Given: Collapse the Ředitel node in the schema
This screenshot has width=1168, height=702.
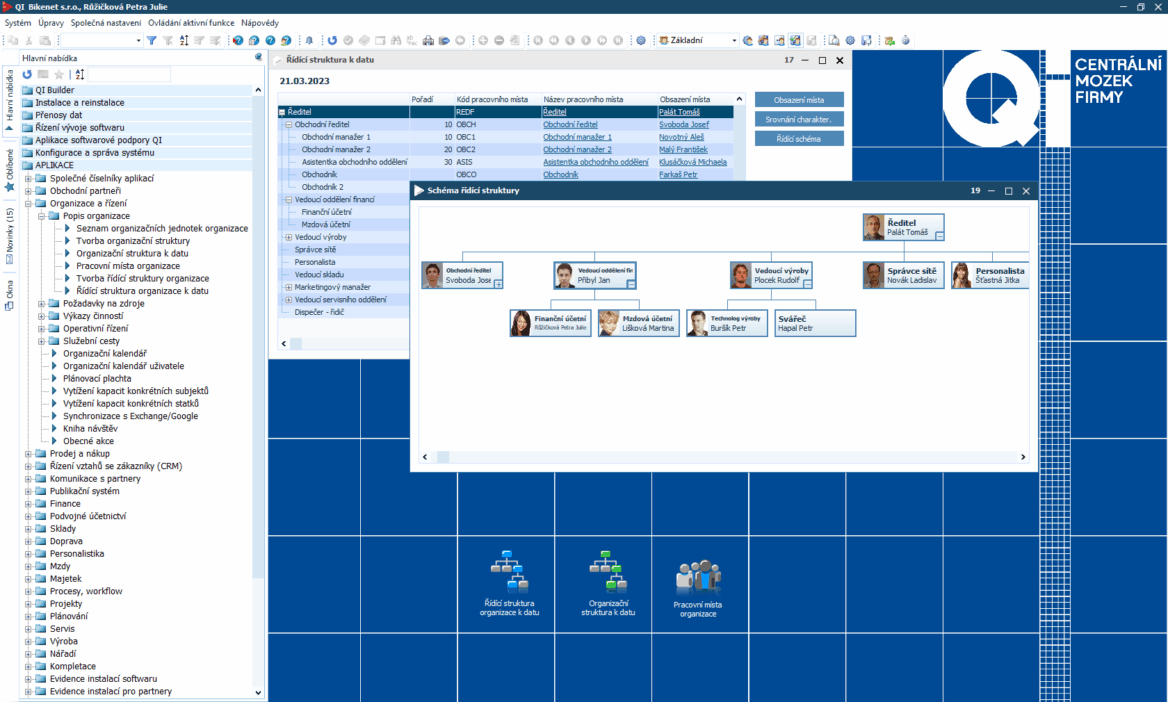Looking at the screenshot, I should (x=939, y=236).
